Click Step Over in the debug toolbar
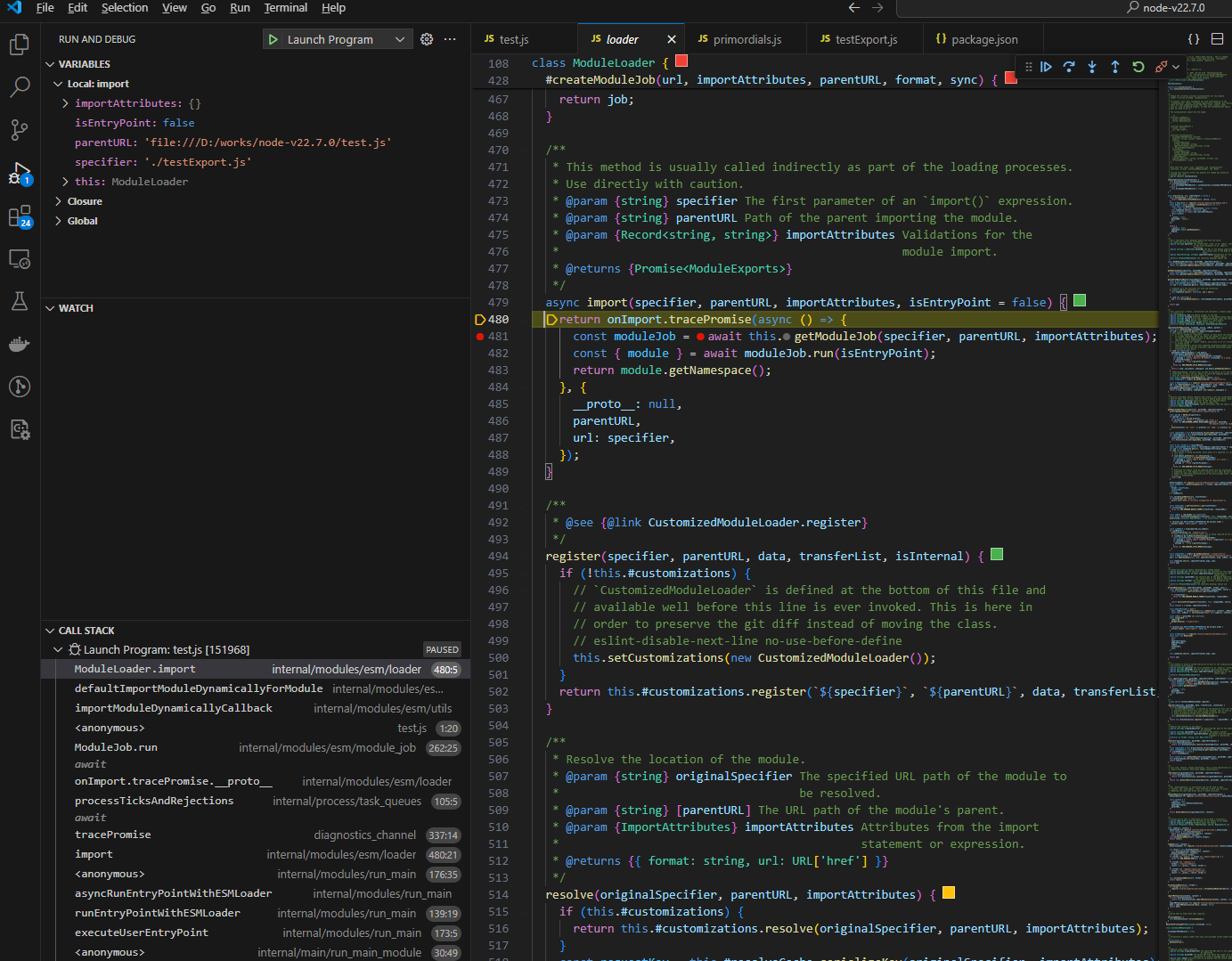The image size is (1232, 961). pyautogui.click(x=1069, y=67)
